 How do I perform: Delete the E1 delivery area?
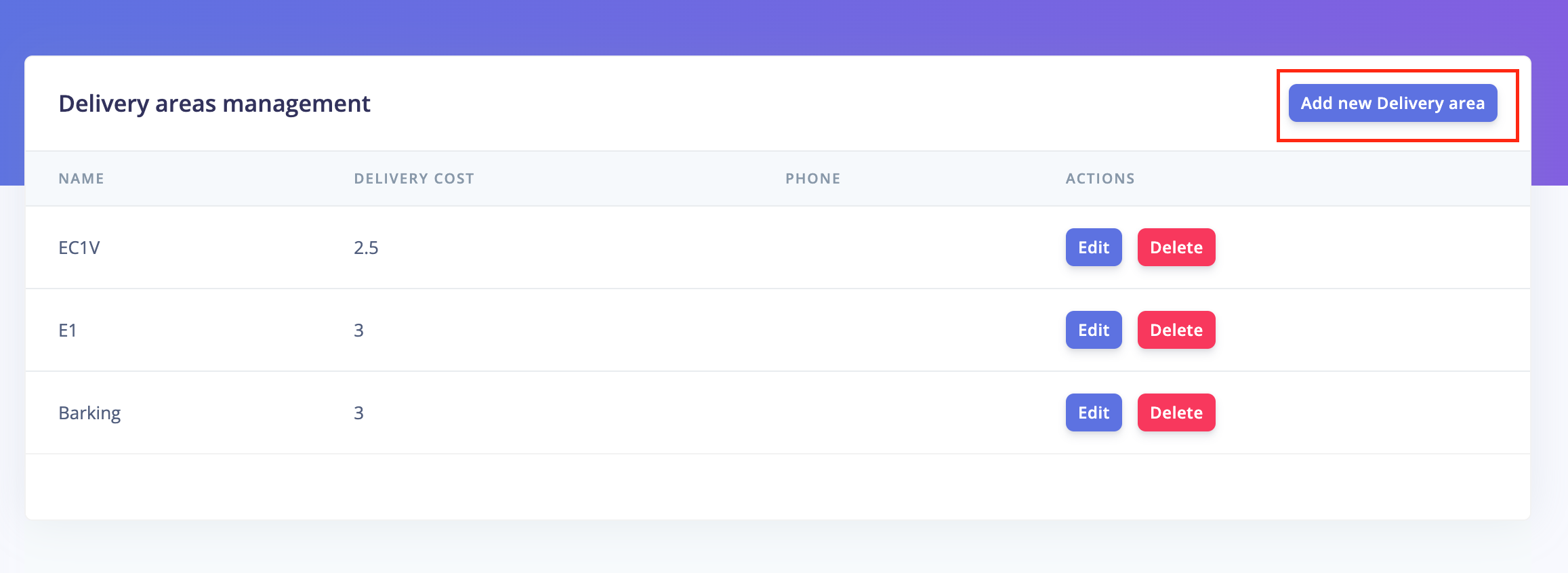1176,330
